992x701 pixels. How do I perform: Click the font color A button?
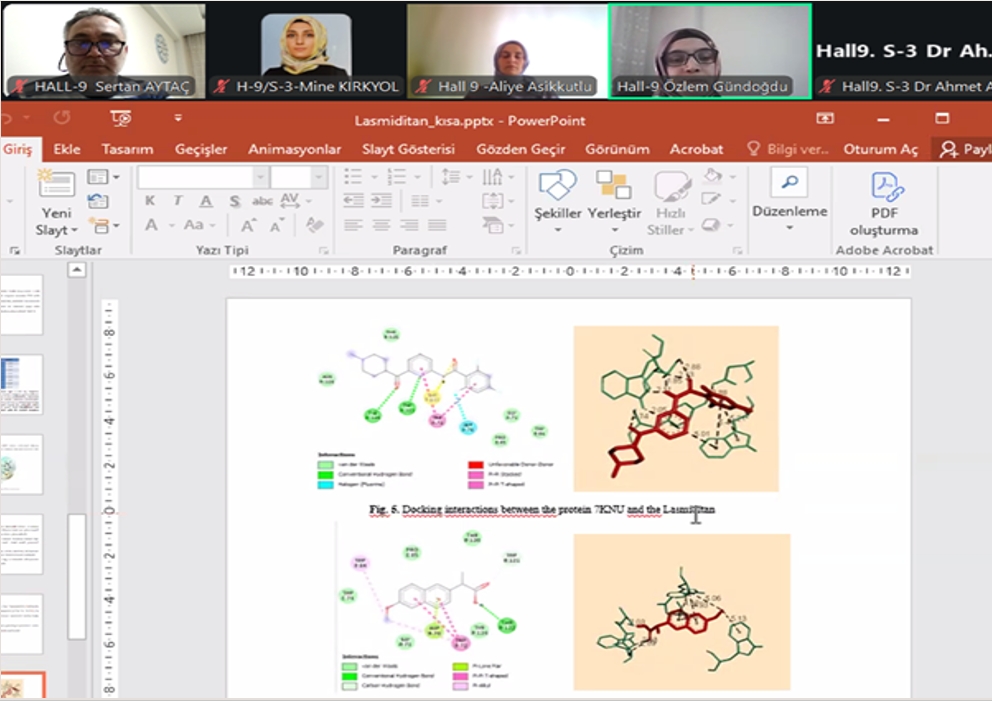click(x=152, y=225)
